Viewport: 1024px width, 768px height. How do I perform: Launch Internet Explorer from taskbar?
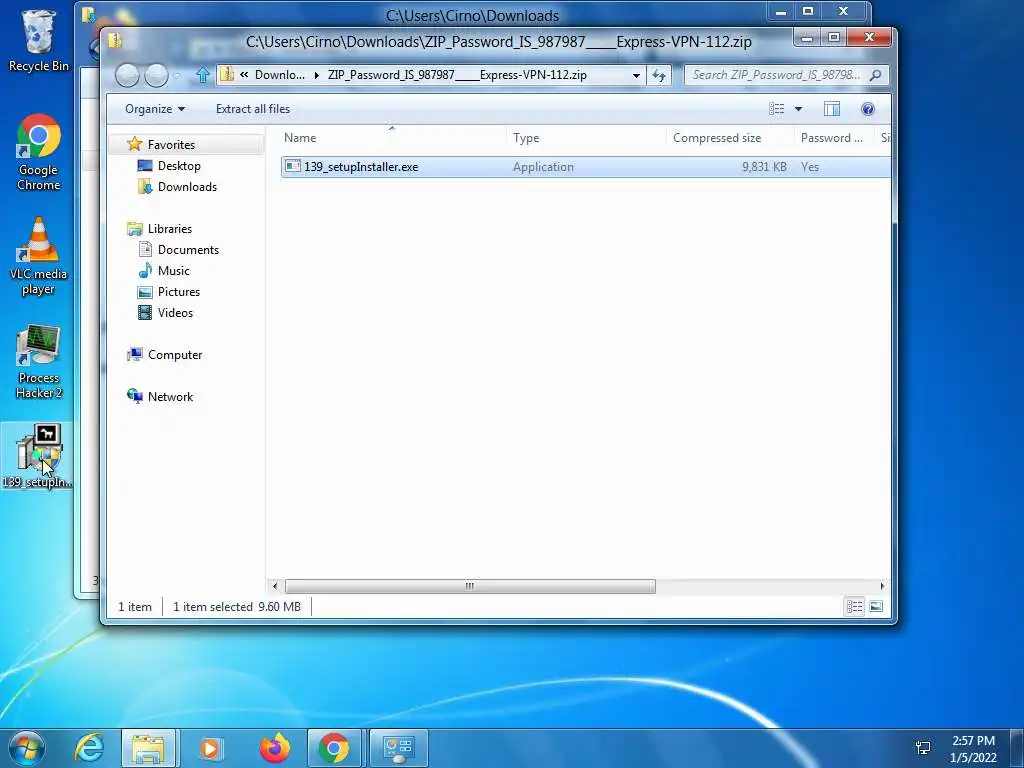click(88, 748)
